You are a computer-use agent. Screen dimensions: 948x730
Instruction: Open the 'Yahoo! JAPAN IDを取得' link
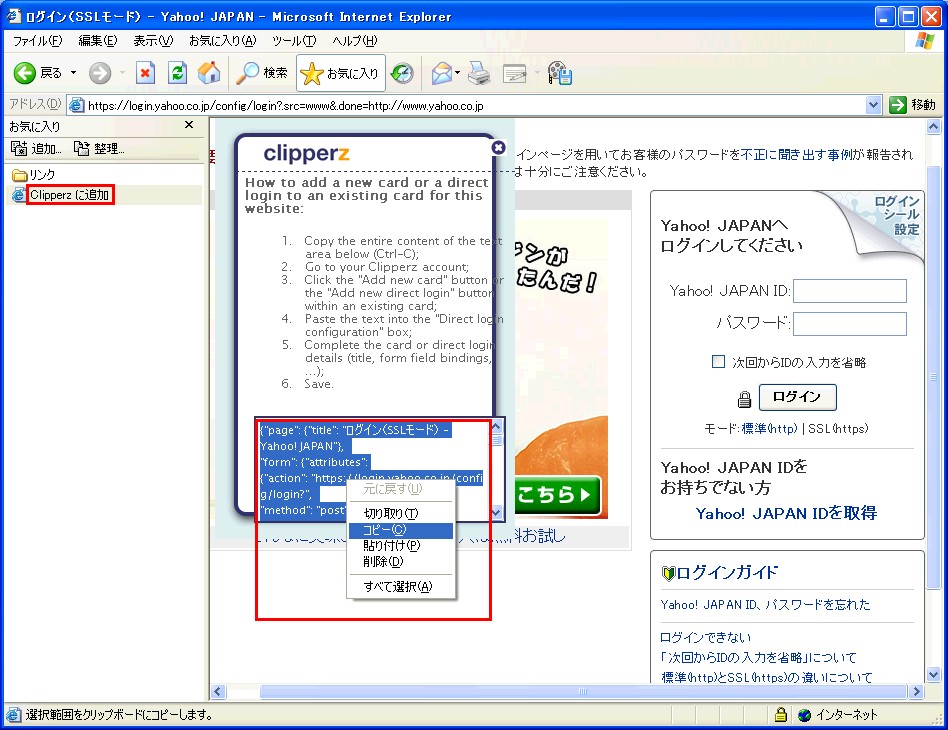click(786, 513)
